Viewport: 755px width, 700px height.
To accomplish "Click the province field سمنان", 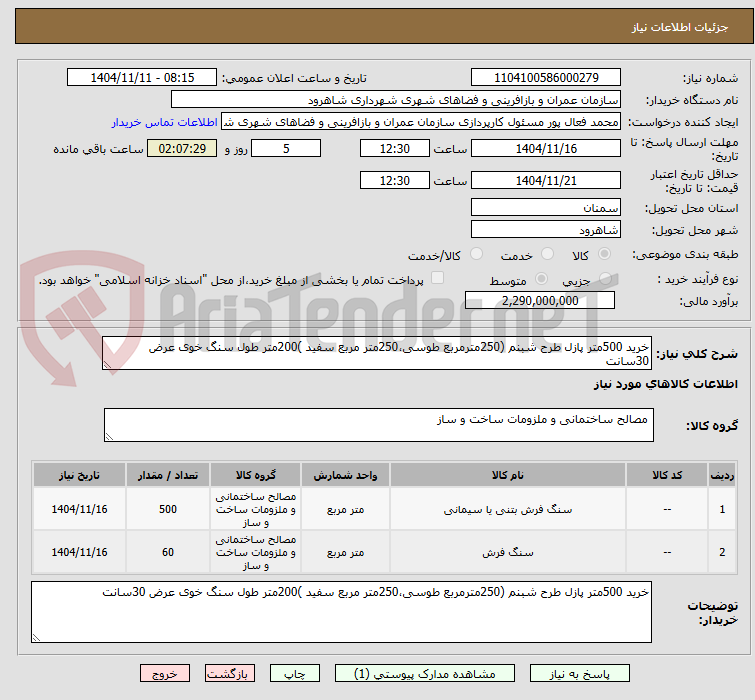I will click(546, 207).
